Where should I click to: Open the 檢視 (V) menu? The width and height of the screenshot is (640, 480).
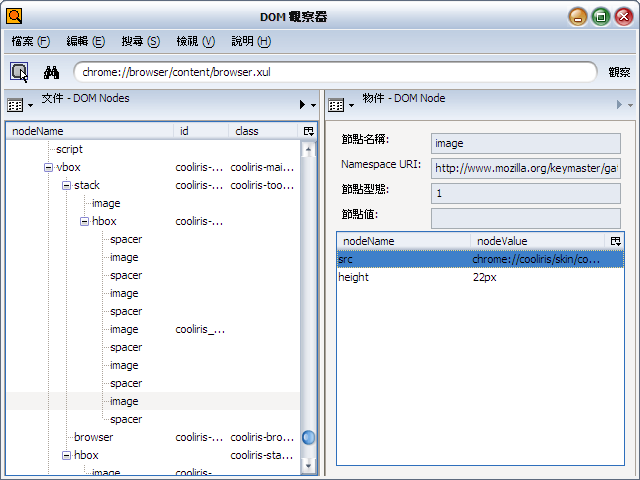[x=195, y=41]
